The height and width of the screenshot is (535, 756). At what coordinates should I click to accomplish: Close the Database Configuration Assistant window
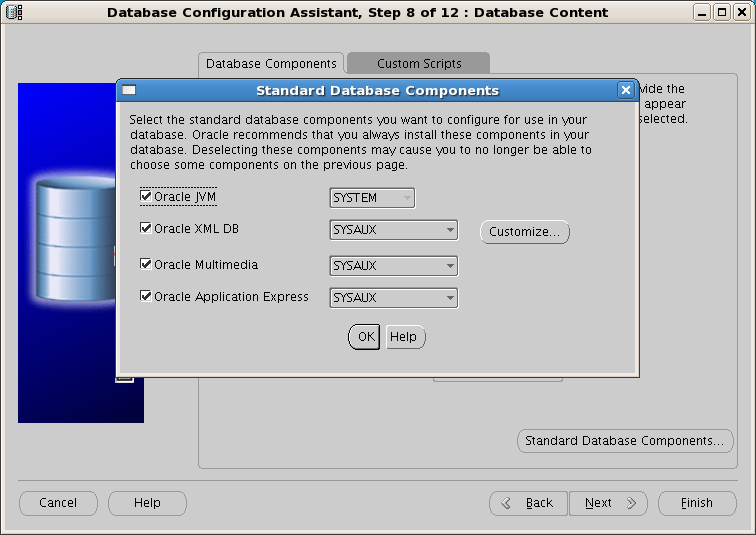click(x=742, y=12)
